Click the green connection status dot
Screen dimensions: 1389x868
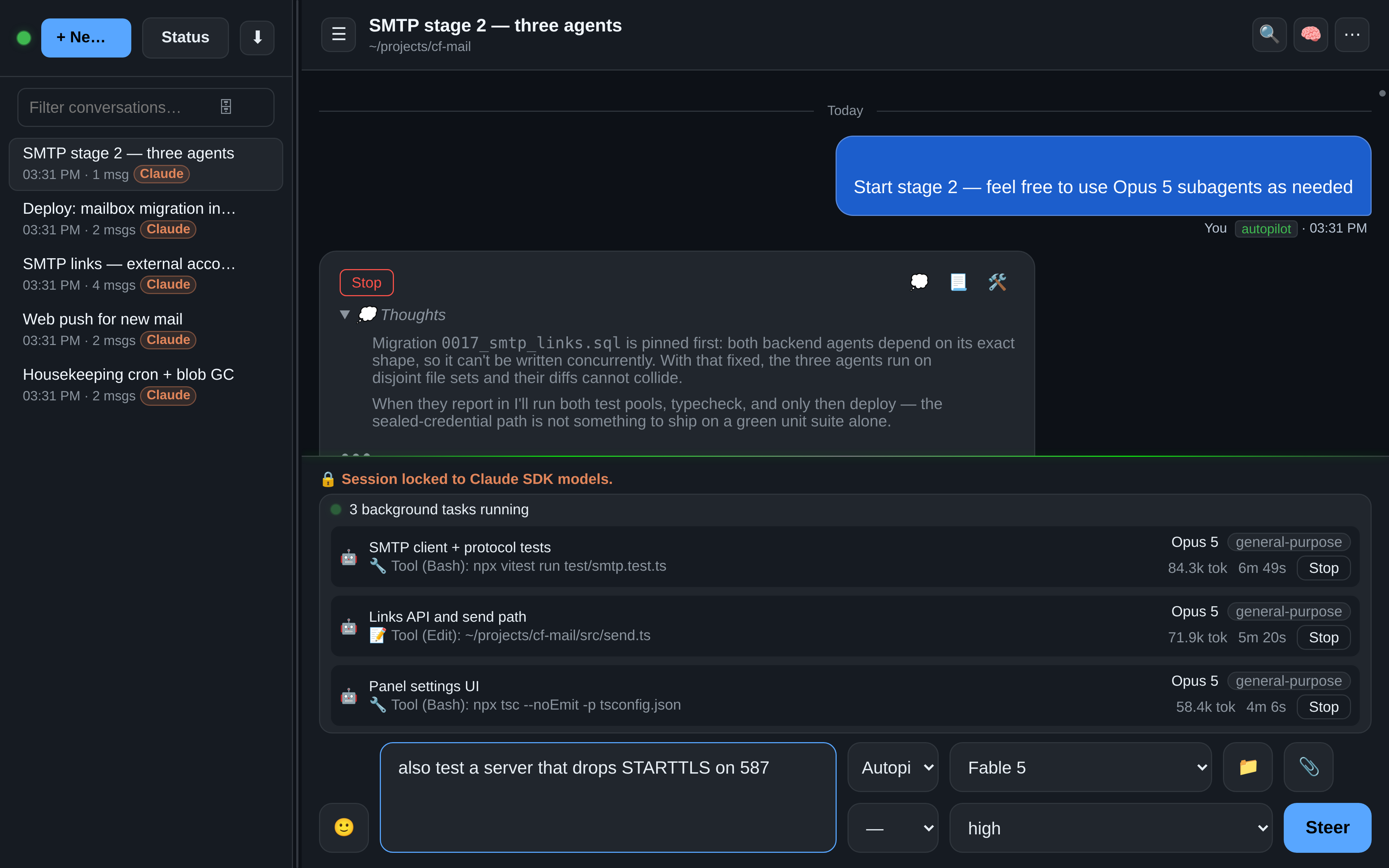click(x=24, y=38)
